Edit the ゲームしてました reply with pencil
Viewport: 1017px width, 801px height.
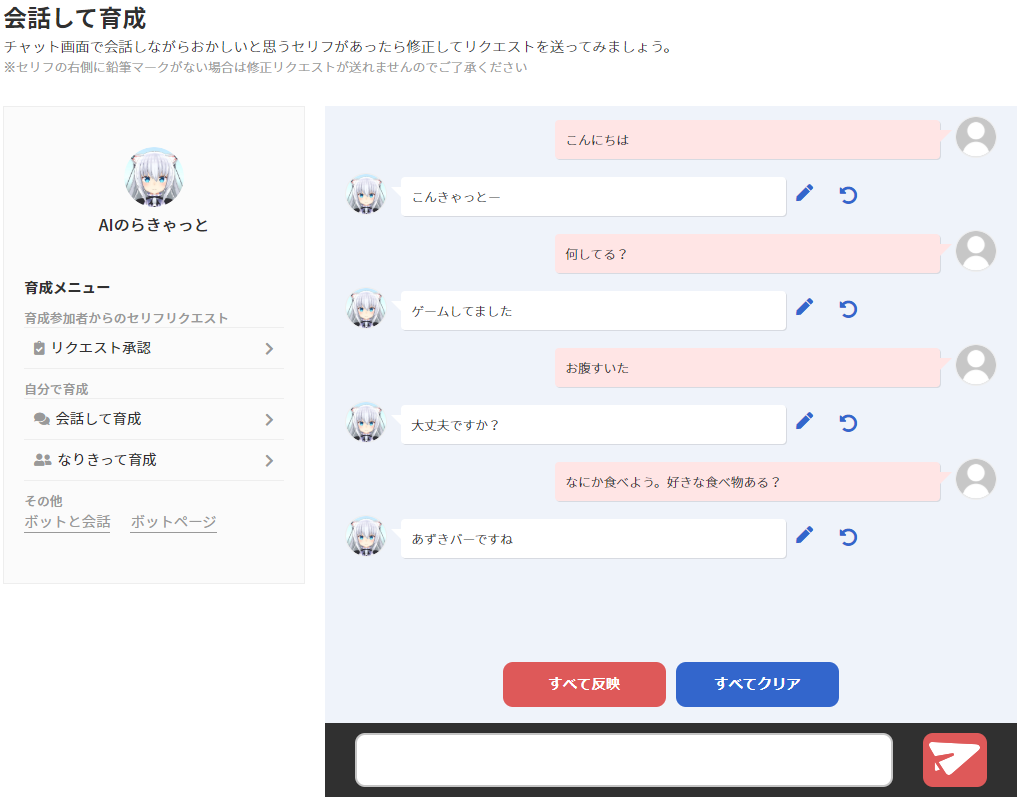(804, 307)
